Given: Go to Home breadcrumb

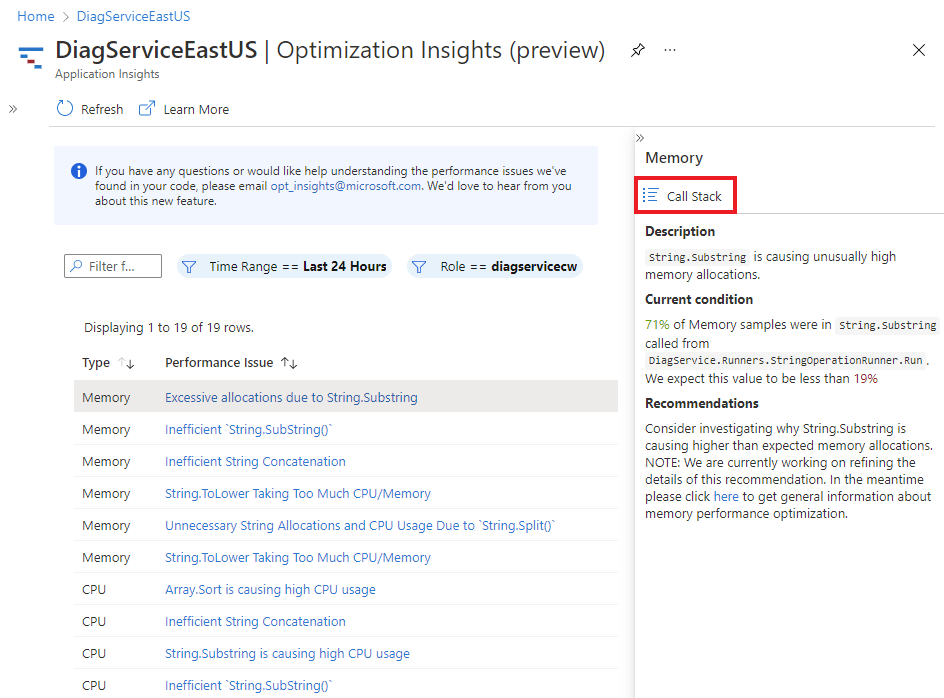Looking at the screenshot, I should tap(36, 16).
